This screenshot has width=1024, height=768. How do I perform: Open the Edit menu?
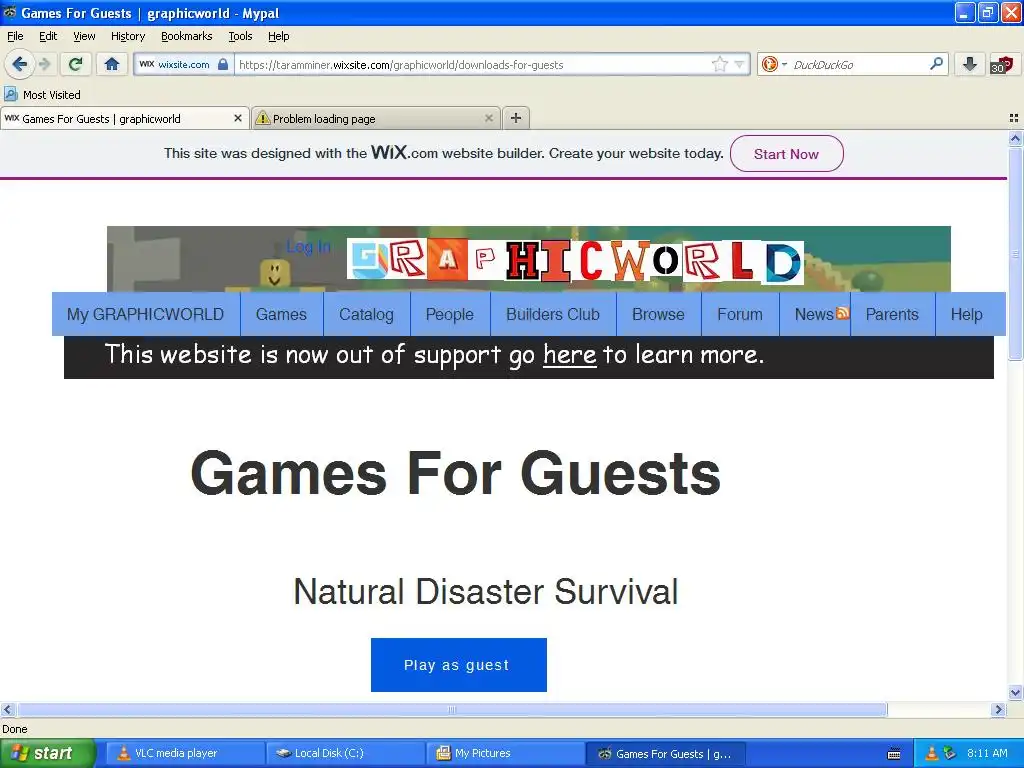[48, 36]
